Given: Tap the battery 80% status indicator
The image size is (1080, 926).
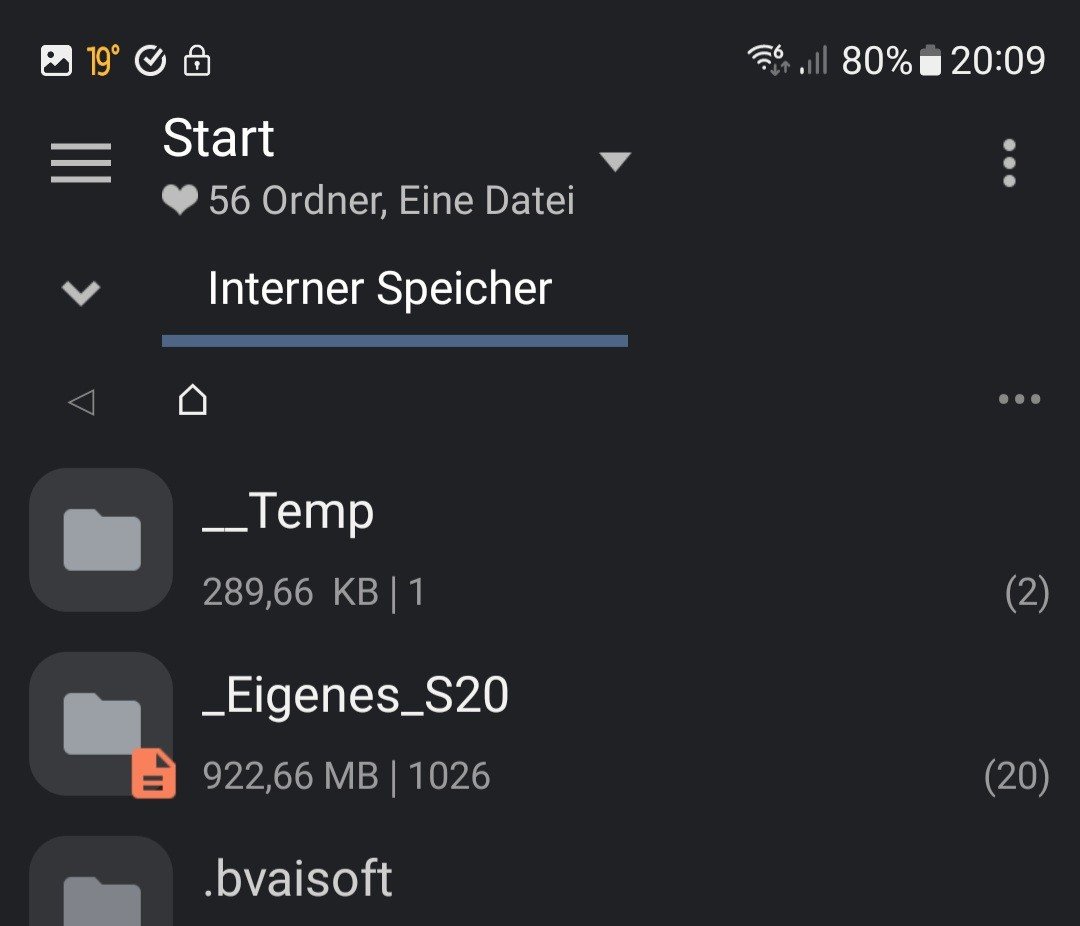Looking at the screenshot, I should [890, 62].
